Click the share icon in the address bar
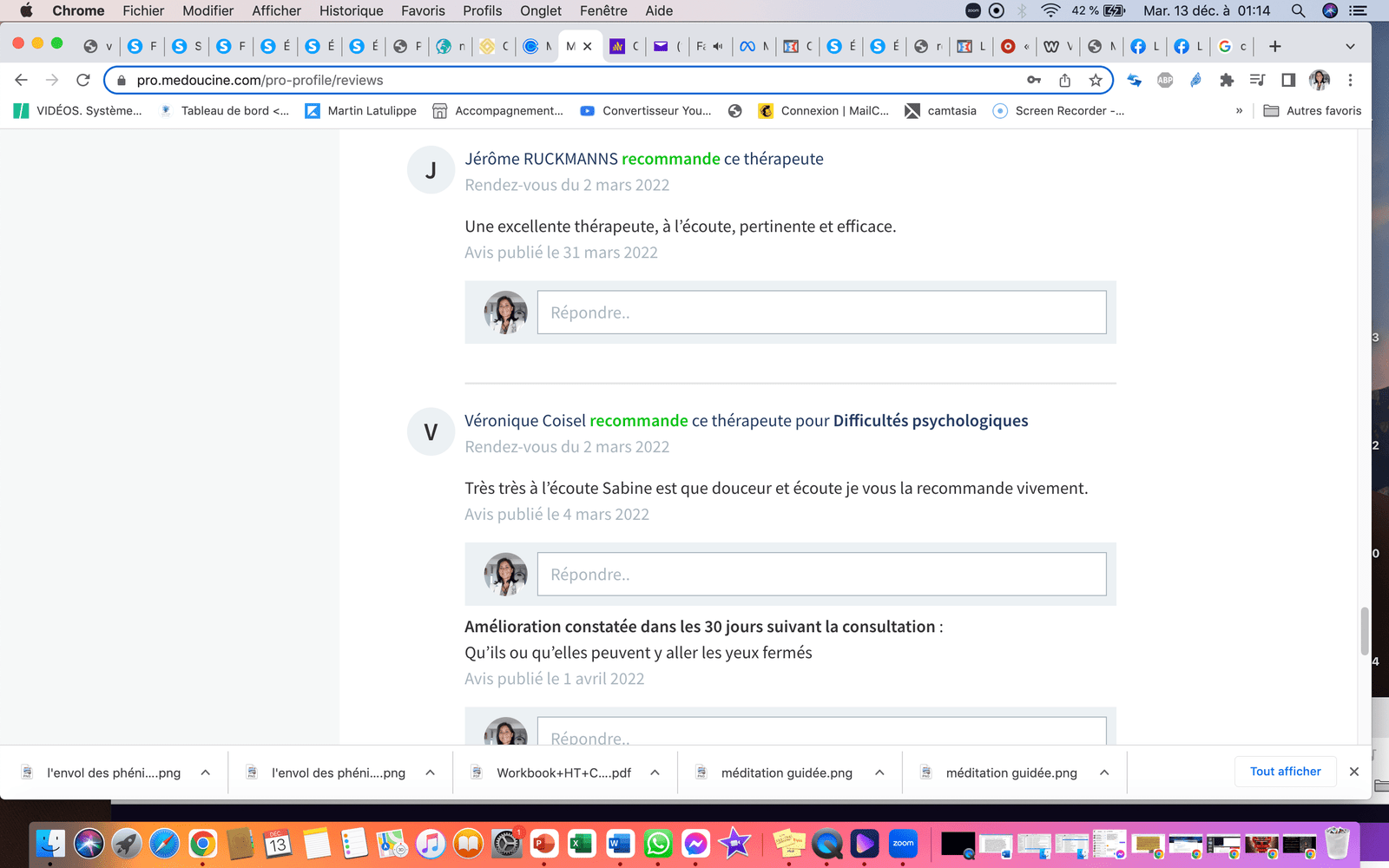1389x868 pixels. (1064, 80)
